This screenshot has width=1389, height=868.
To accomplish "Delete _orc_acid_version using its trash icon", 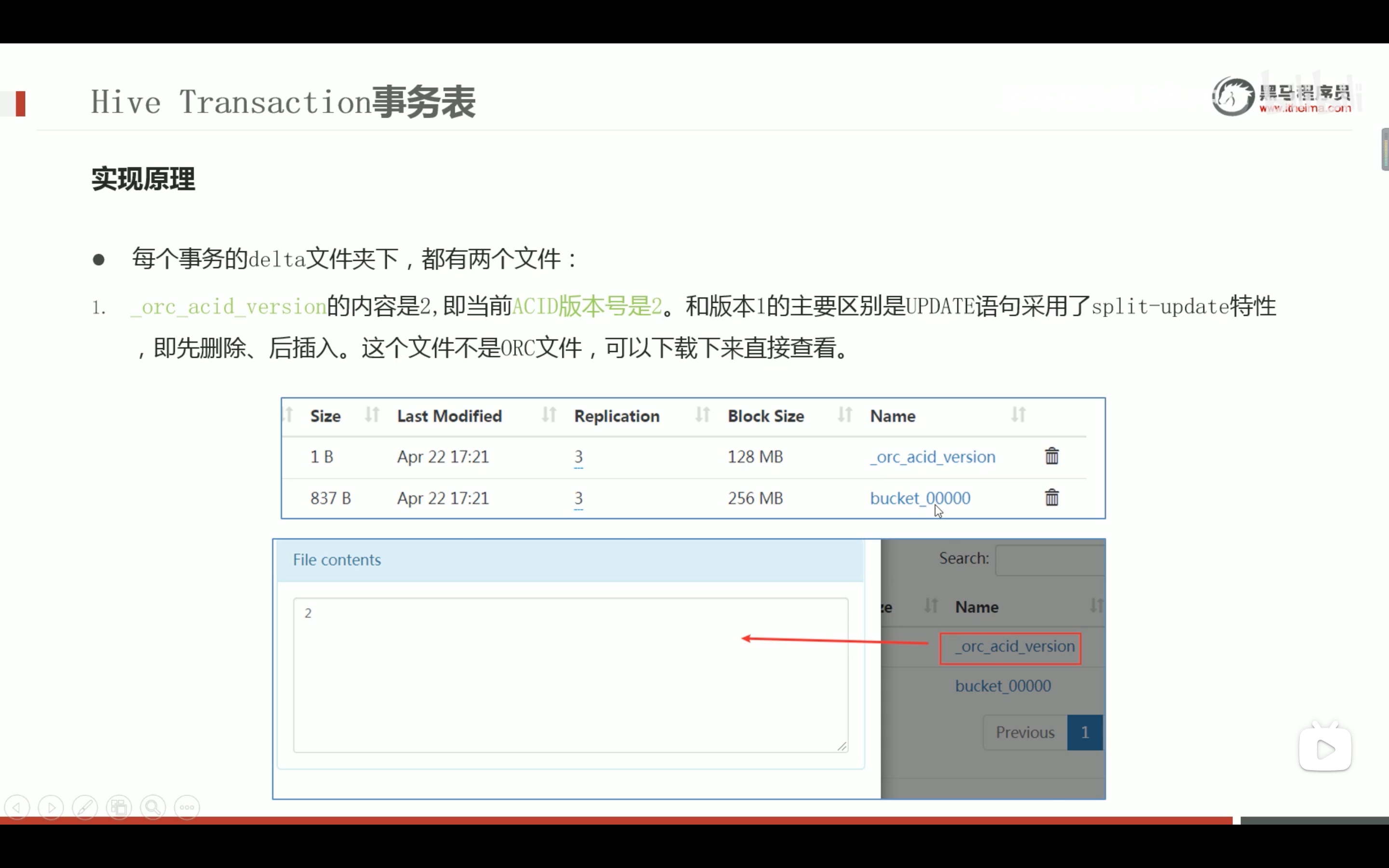I will tap(1051, 456).
